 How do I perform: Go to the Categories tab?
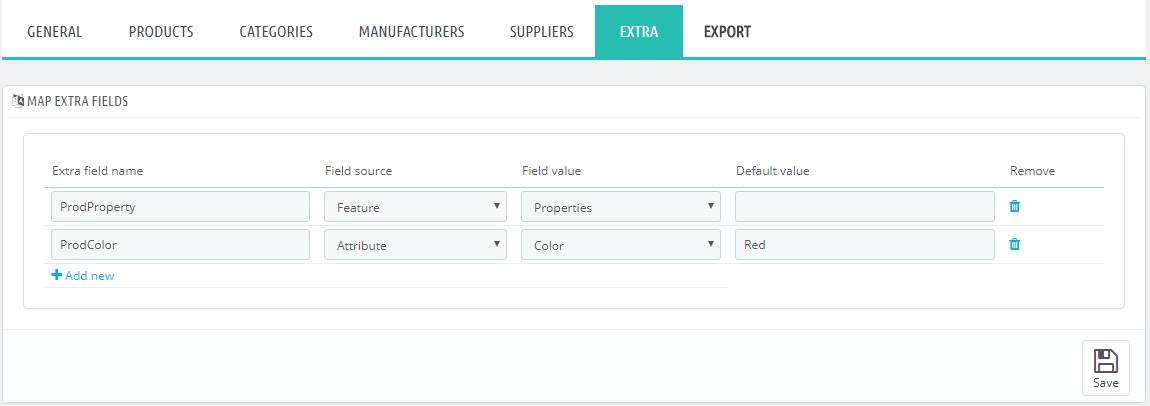[x=276, y=32]
